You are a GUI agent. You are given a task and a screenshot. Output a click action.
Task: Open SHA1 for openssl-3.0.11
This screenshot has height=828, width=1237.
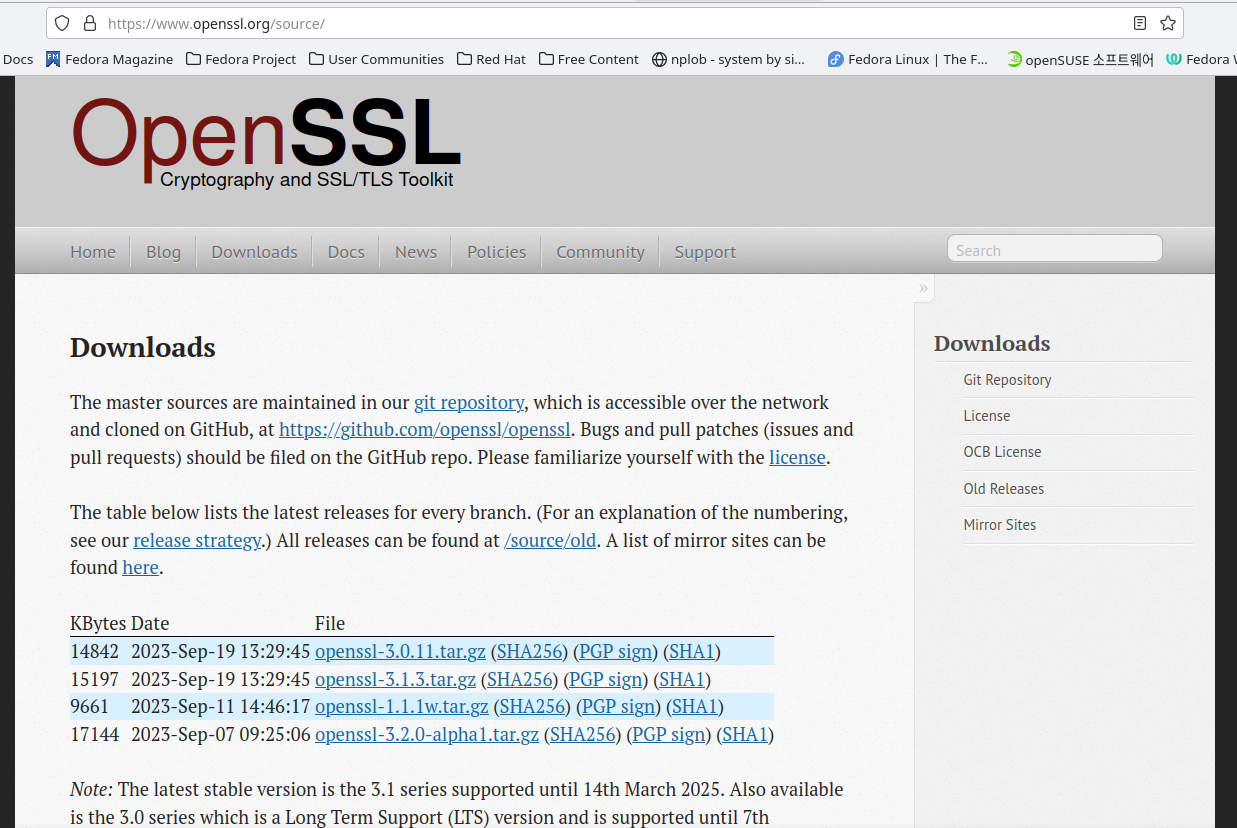692,652
